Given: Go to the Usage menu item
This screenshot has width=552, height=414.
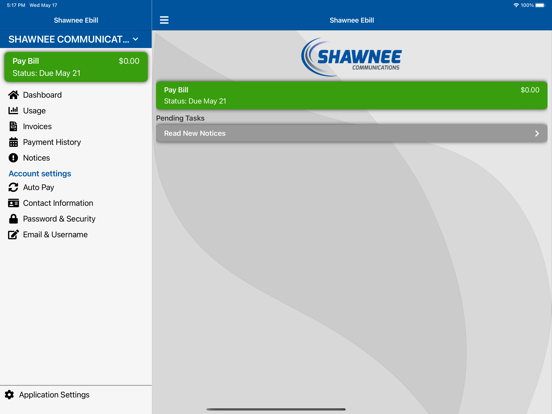Looking at the screenshot, I should [x=34, y=111].
